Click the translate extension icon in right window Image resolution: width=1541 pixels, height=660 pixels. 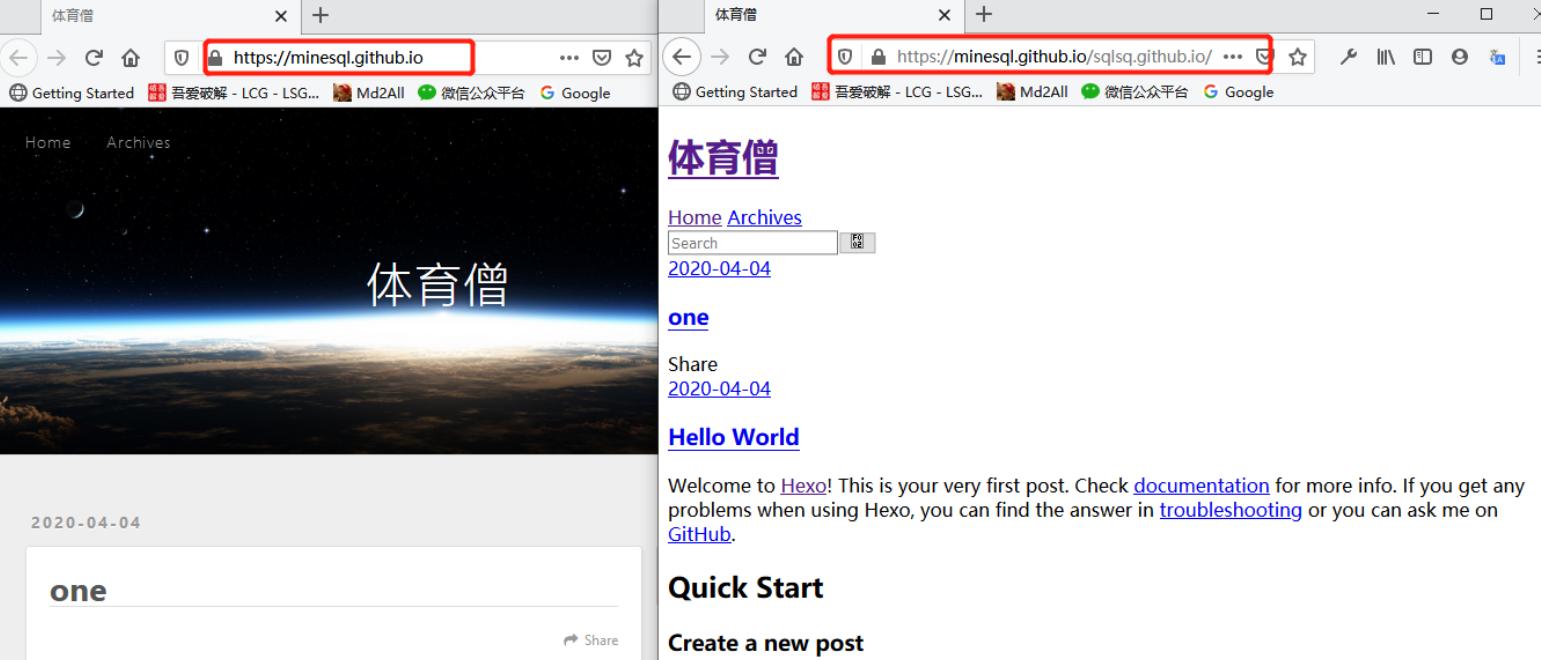[1497, 58]
